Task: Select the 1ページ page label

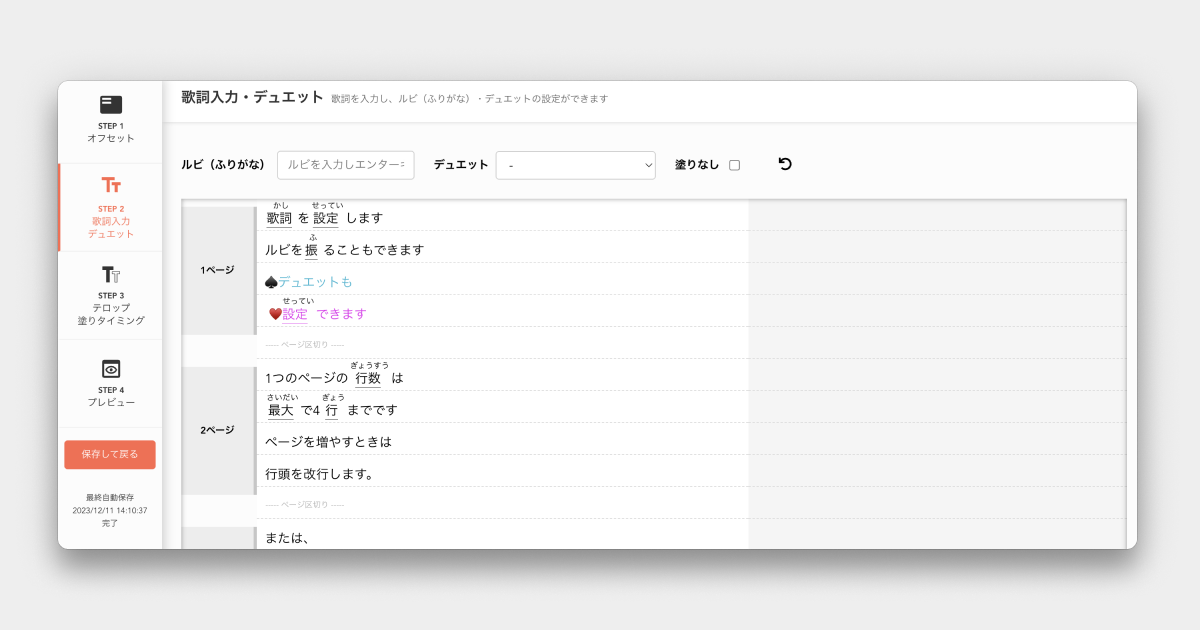Action: pos(217,270)
